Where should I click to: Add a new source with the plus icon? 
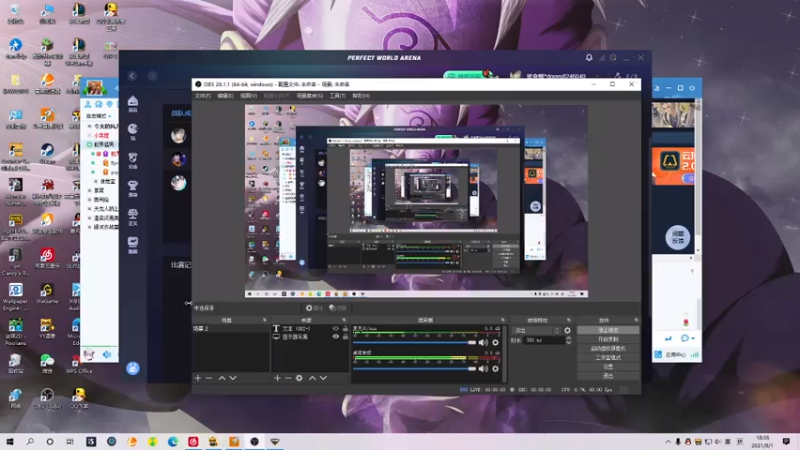[x=277, y=378]
